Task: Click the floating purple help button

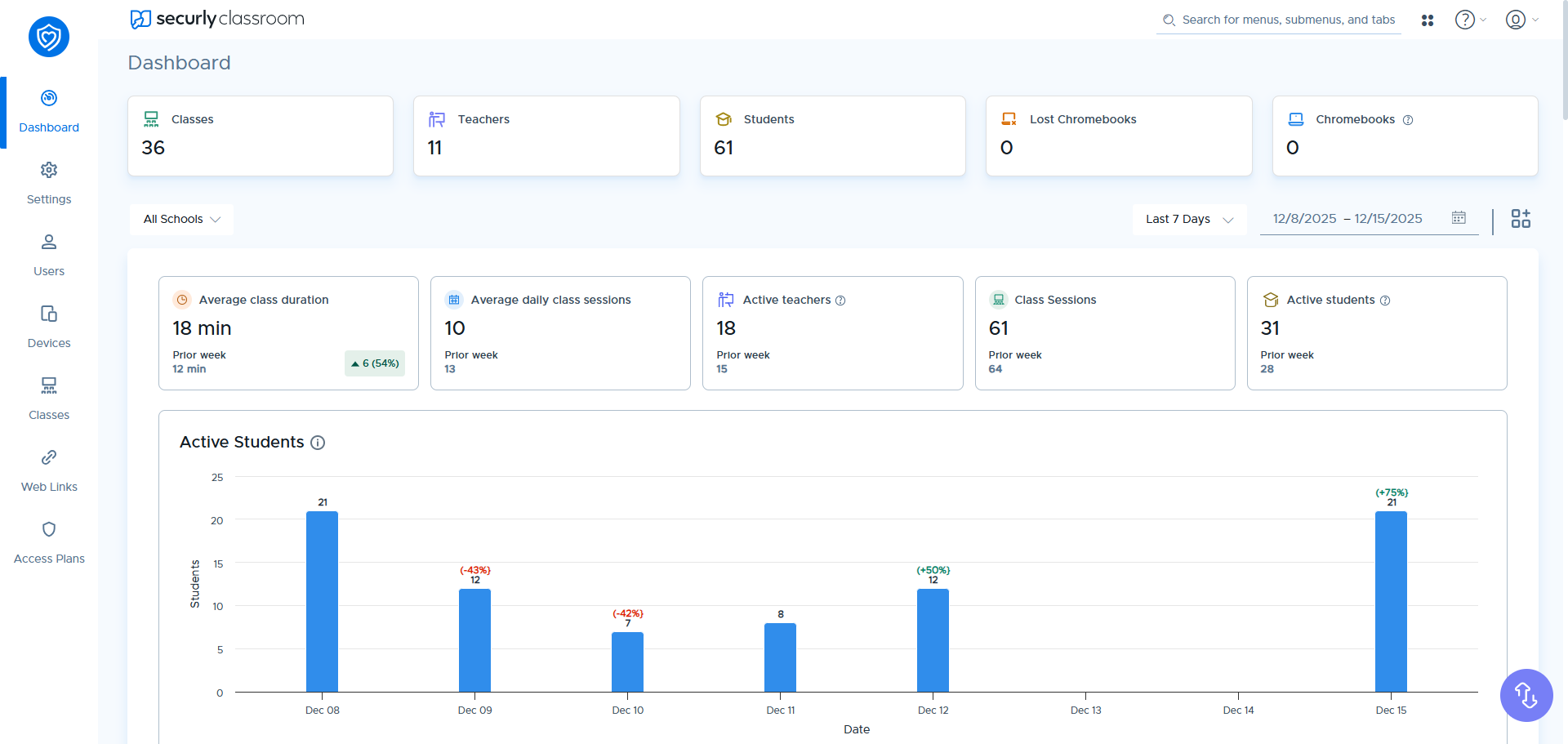Action: [x=1526, y=695]
